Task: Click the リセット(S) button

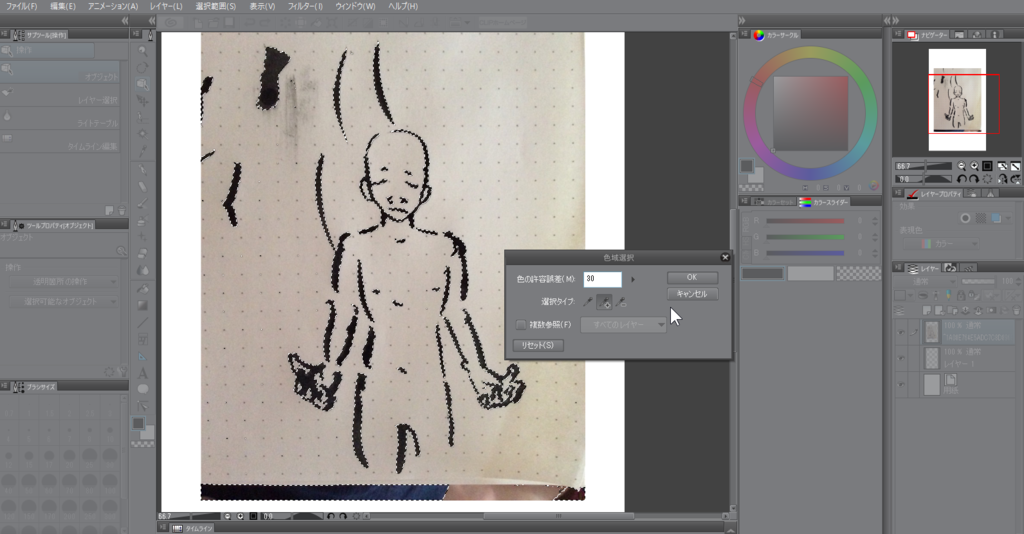Action: pyautogui.click(x=537, y=345)
